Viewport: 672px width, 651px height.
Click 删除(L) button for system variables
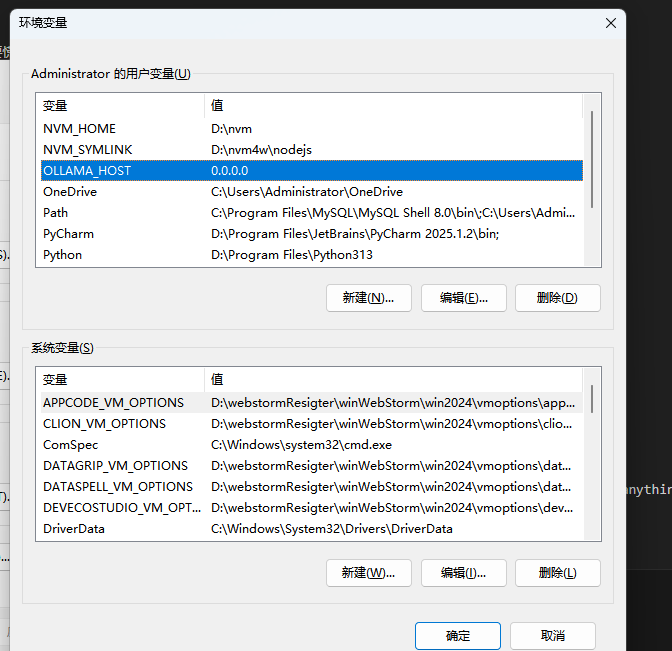coord(557,573)
